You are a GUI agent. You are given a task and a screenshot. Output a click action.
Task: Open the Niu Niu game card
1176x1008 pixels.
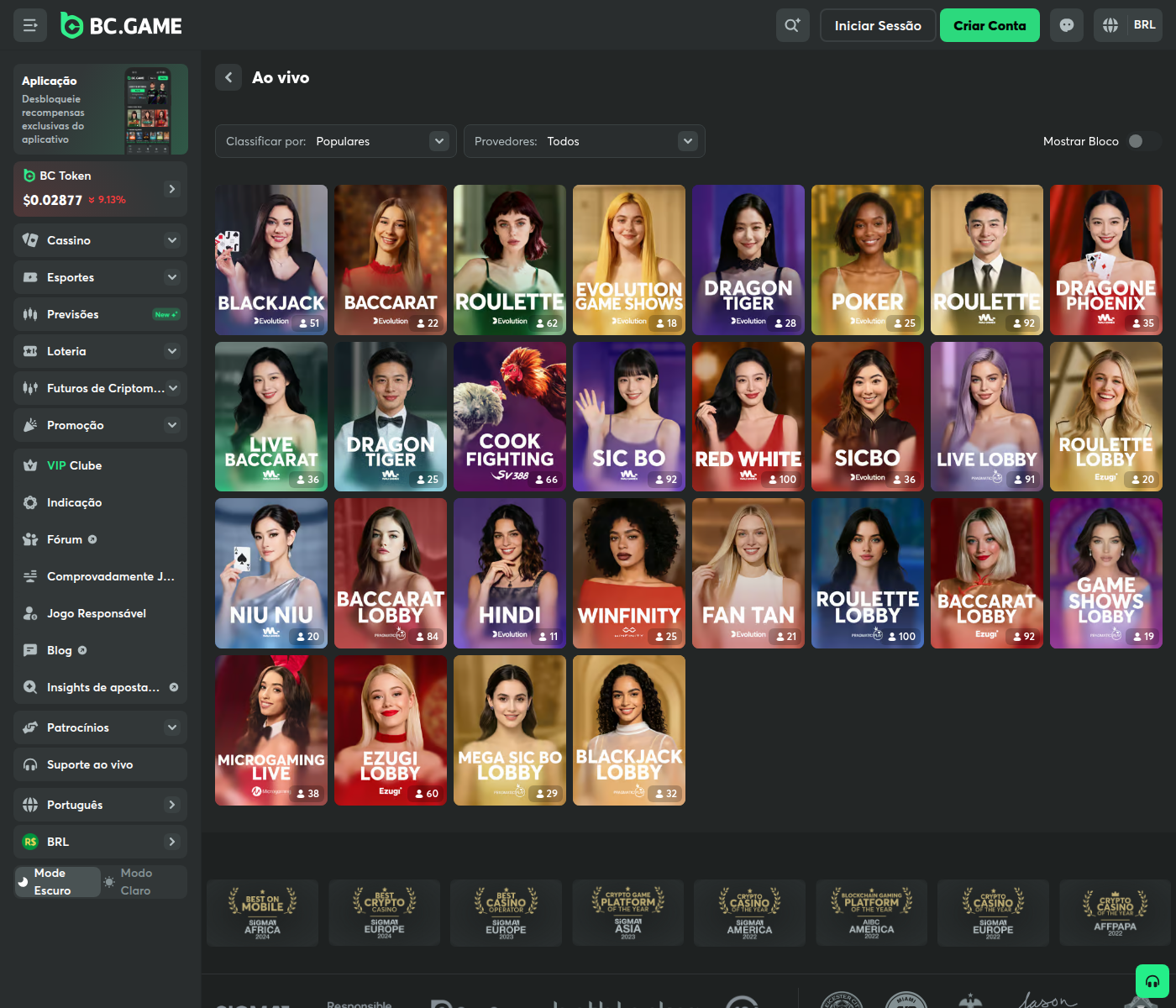271,574
